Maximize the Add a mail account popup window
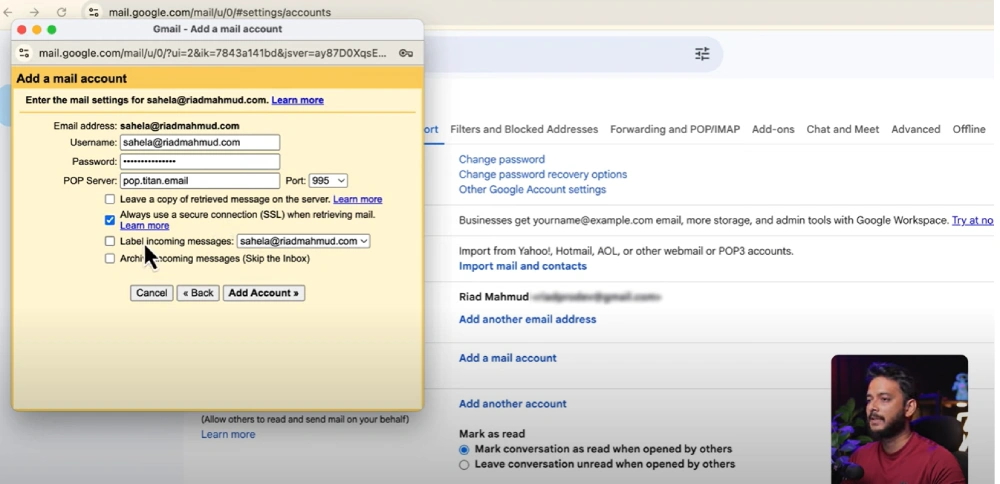Image resolution: width=1000 pixels, height=484 pixels. pyautogui.click(x=52, y=29)
